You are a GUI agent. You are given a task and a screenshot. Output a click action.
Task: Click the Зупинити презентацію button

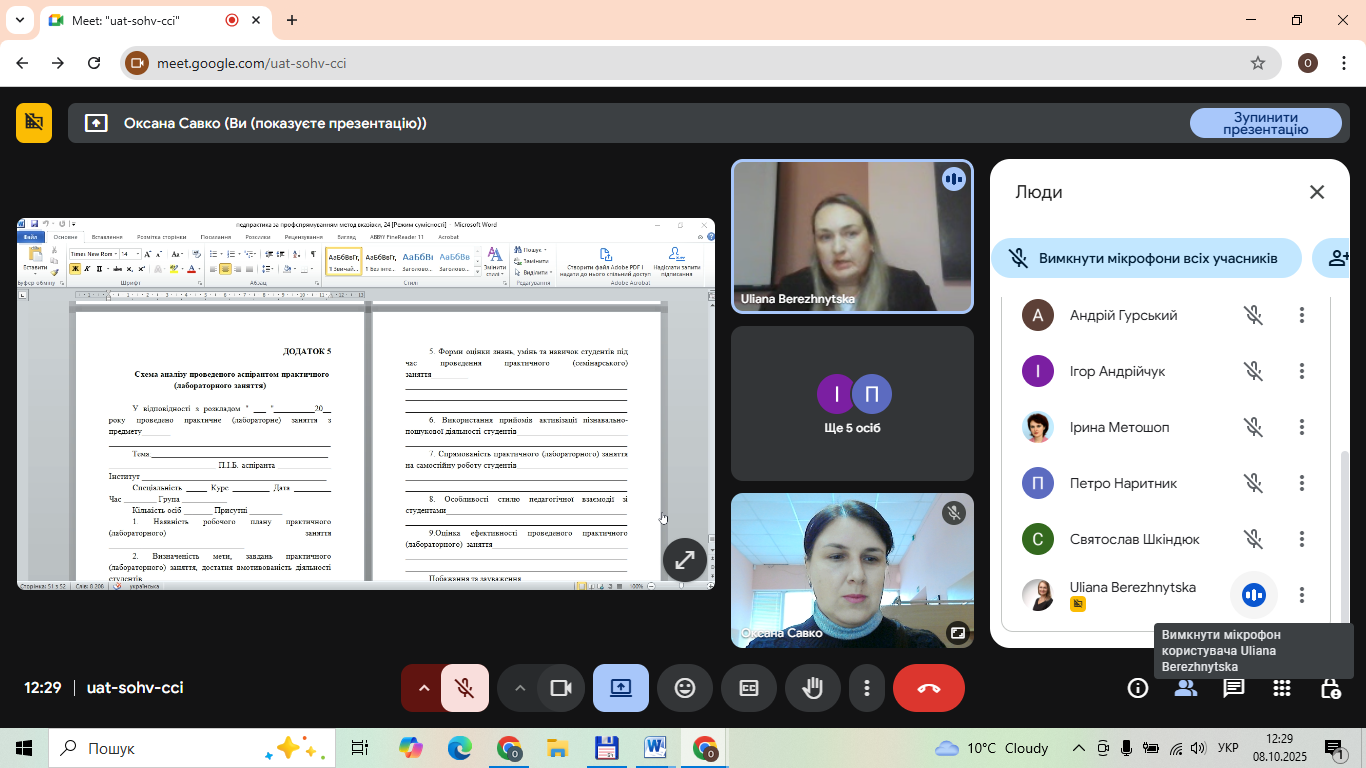click(1265, 123)
